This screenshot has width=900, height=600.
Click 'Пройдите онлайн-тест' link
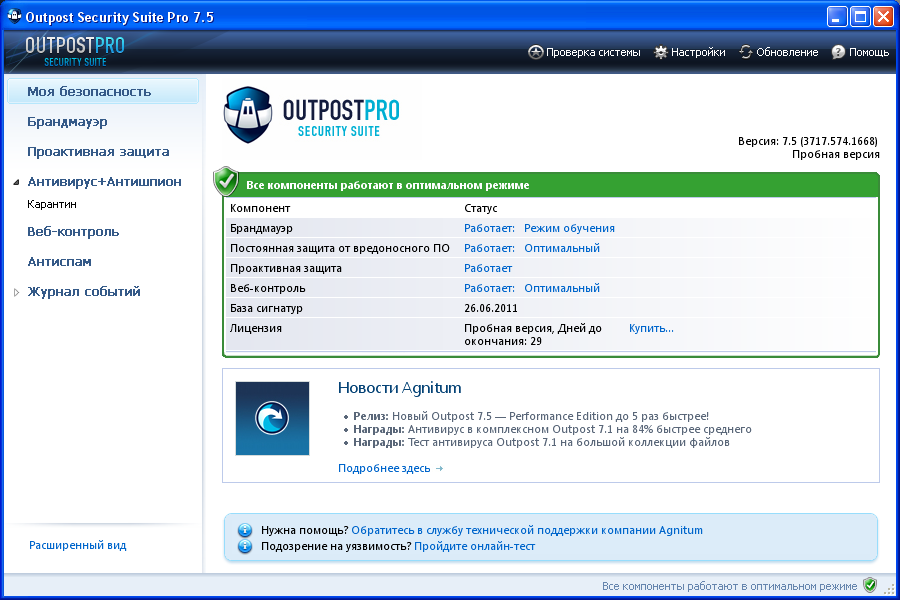(x=474, y=546)
